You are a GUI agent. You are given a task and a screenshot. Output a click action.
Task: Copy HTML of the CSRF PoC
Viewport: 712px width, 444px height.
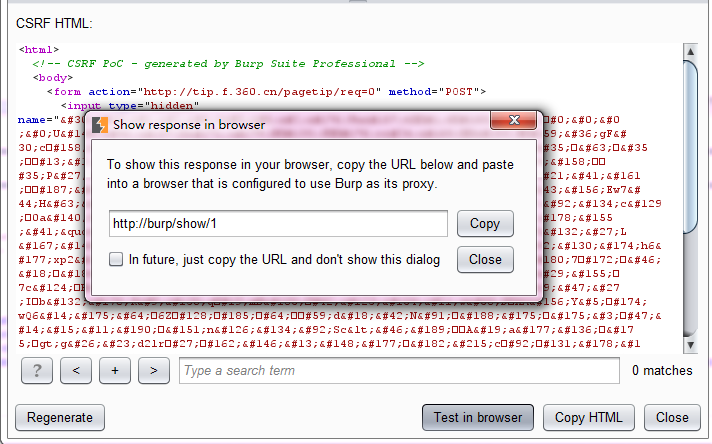pos(589,418)
